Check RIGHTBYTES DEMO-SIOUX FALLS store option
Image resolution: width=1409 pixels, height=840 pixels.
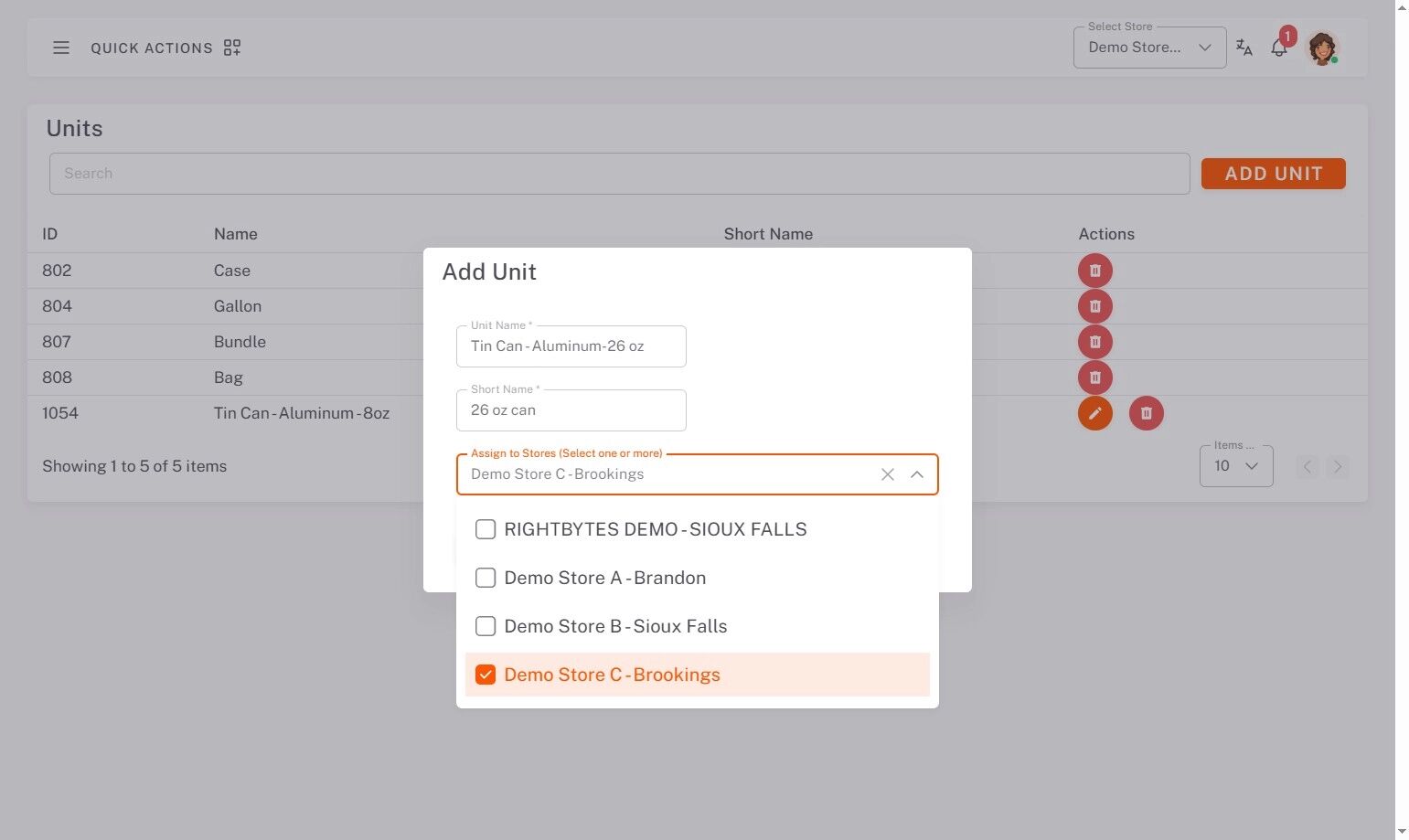pyautogui.click(x=486, y=529)
